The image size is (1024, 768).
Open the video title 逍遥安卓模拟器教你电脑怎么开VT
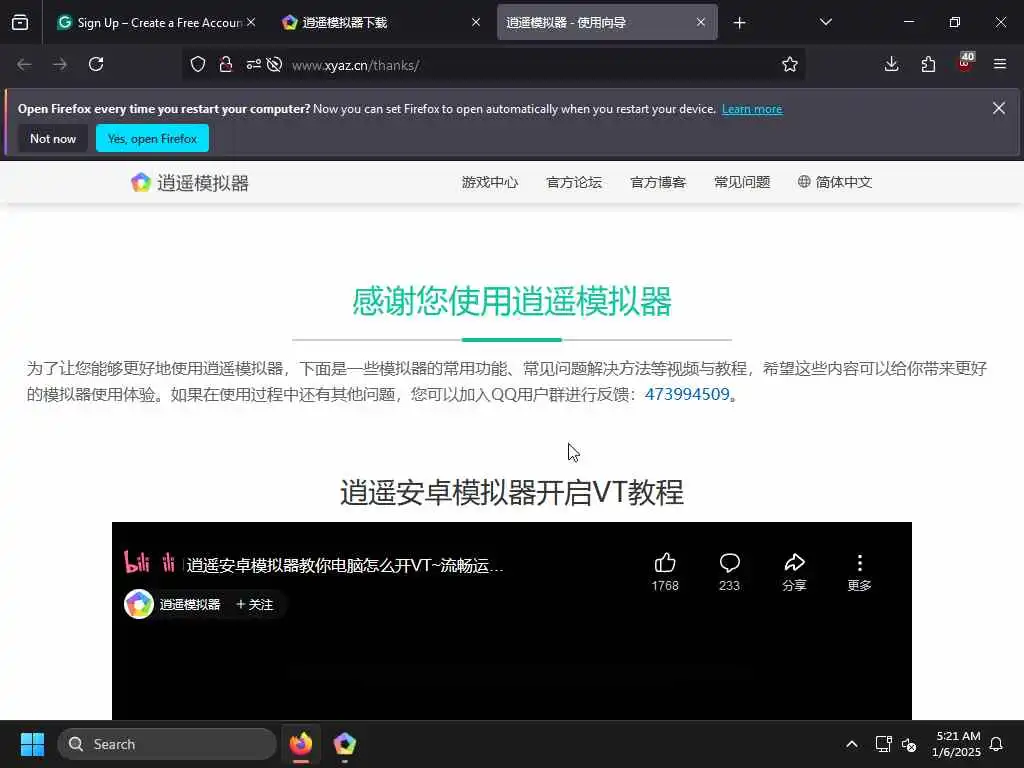tap(345, 566)
